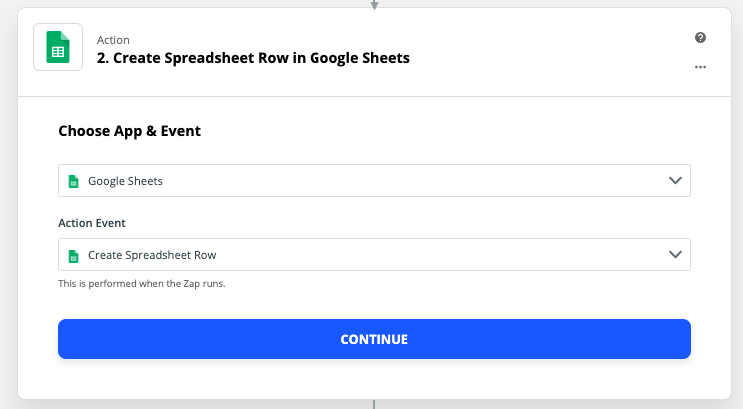
Task: Select the step title Create Spreadsheet Row in Google Sheets
Action: click(253, 58)
